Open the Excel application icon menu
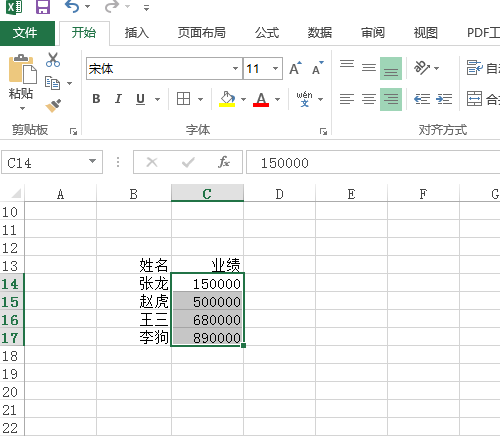This screenshot has width=500, height=436. 15,6
